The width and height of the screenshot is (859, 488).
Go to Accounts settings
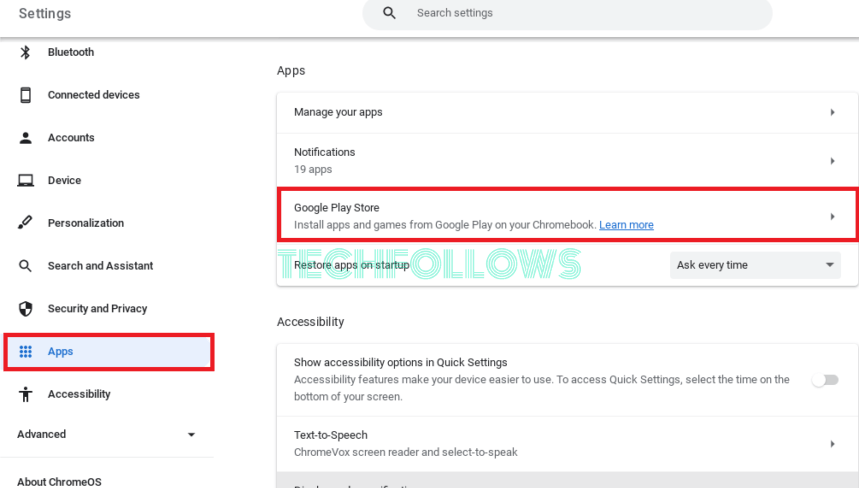coord(71,137)
